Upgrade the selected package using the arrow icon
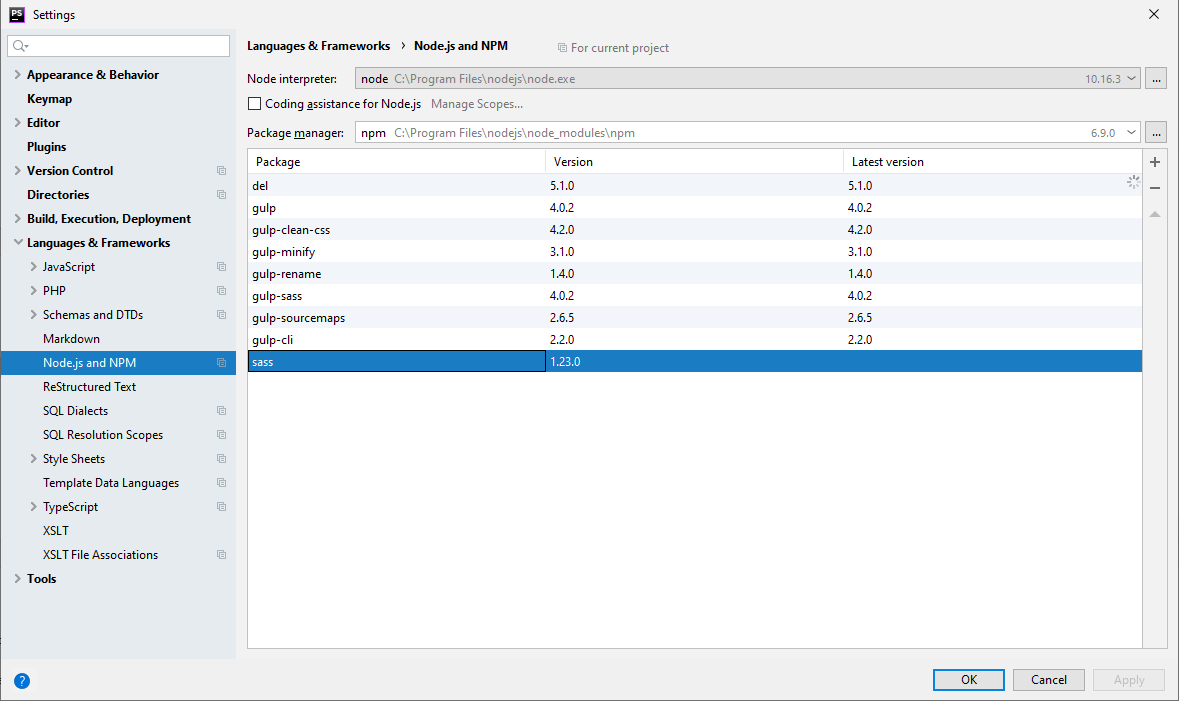This screenshot has height=701, width=1179. pos(1155,212)
